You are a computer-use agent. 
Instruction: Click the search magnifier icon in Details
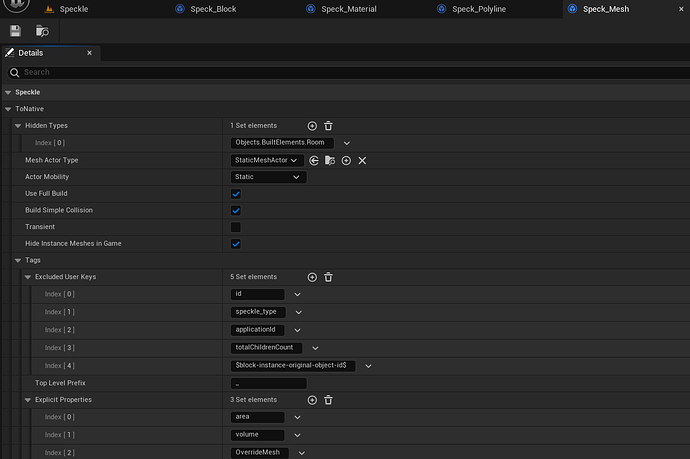[x=15, y=73]
